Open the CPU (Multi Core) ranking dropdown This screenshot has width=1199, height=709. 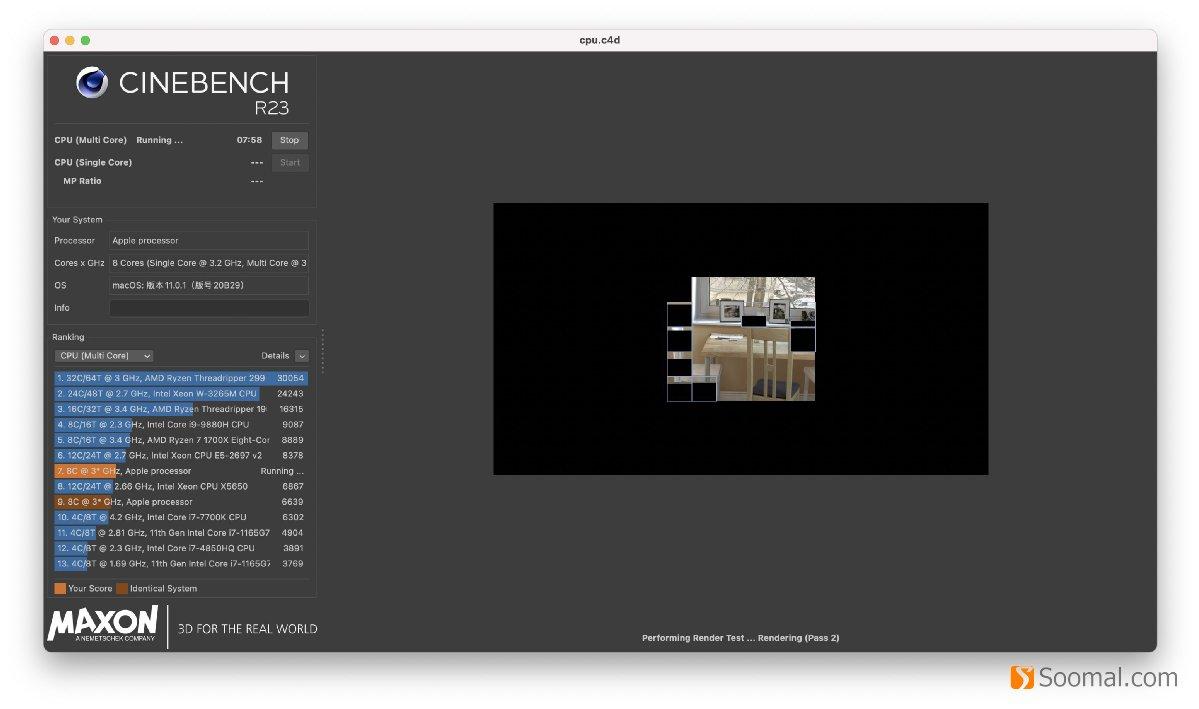[x=104, y=356]
